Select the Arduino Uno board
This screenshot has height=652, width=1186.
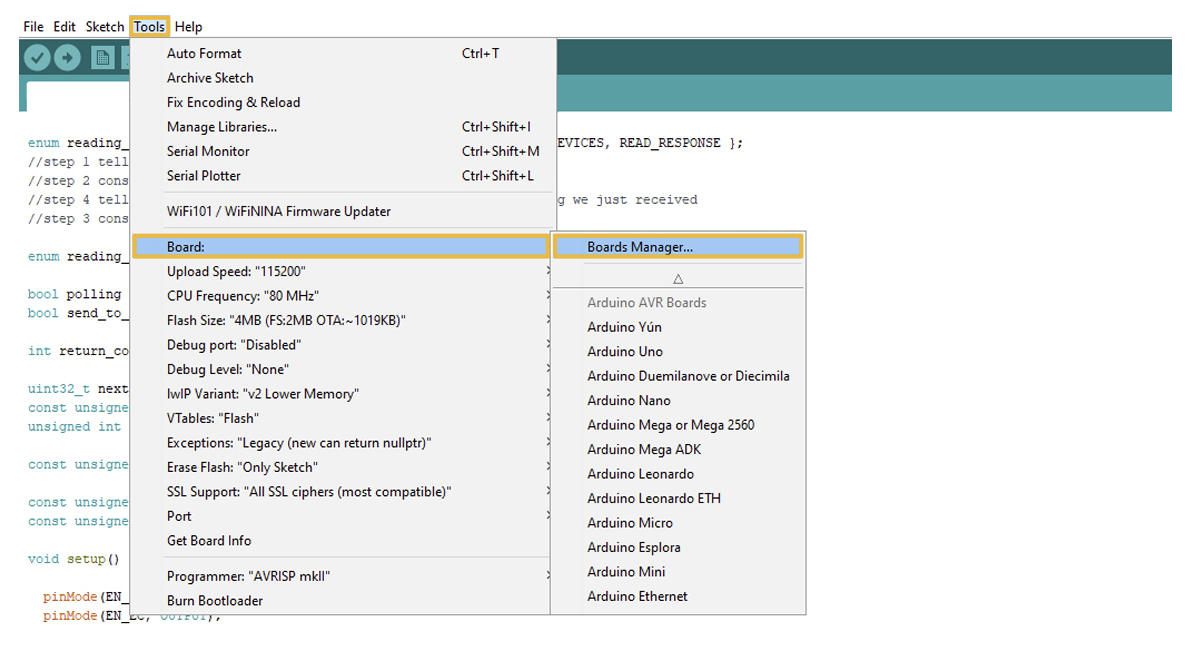678,352
